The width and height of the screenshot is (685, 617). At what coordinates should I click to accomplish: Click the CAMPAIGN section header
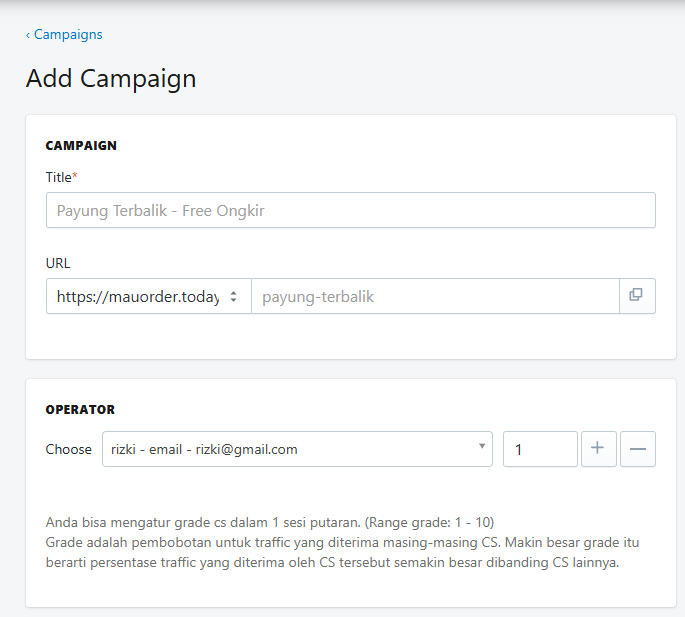tap(81, 146)
